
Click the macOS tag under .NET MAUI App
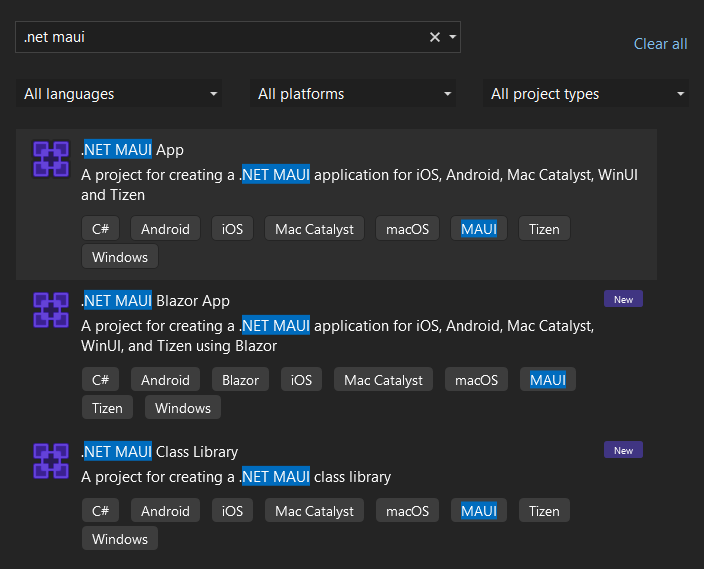point(407,229)
